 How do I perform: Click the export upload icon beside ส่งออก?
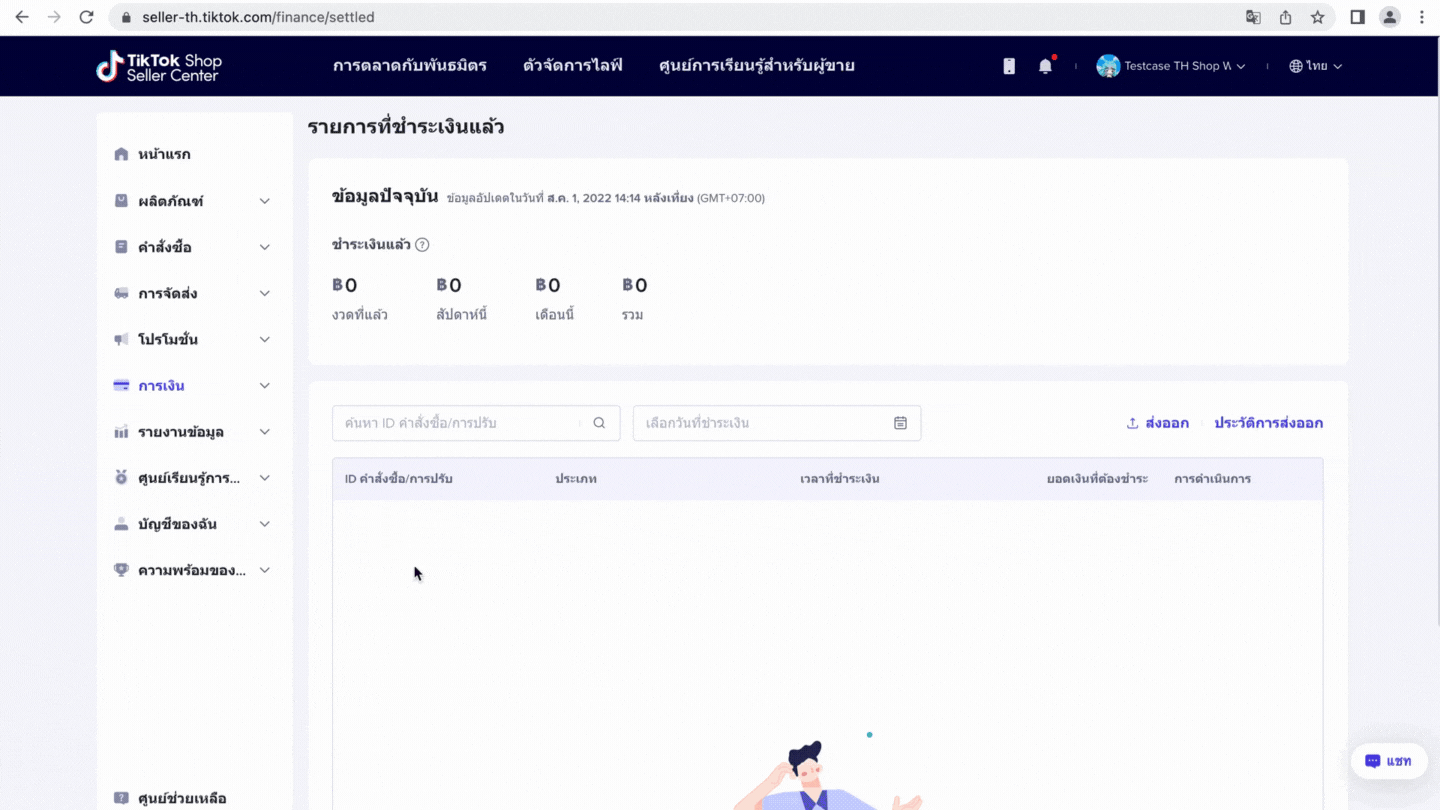1133,423
